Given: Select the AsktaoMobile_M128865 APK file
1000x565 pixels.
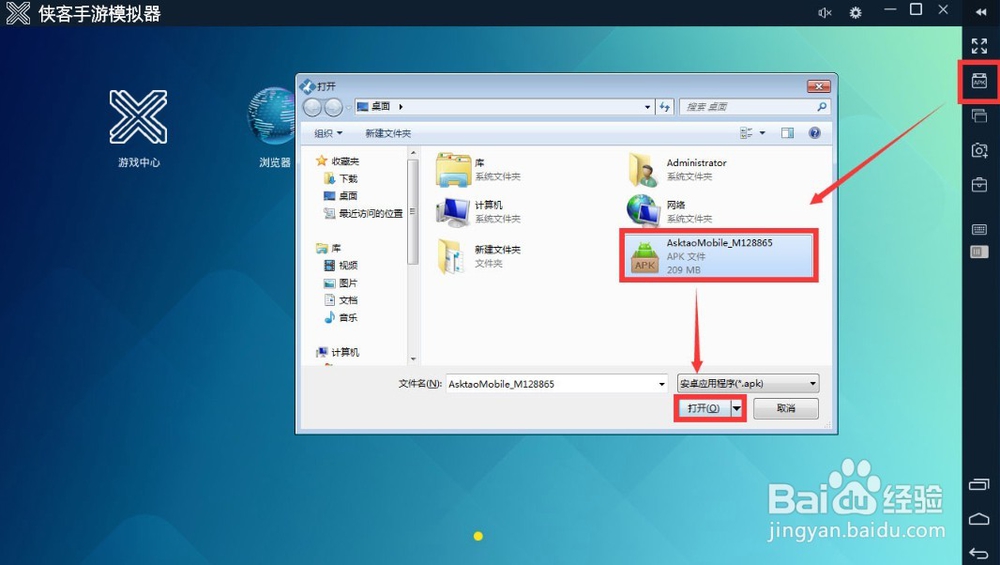Looking at the screenshot, I should tap(719, 256).
